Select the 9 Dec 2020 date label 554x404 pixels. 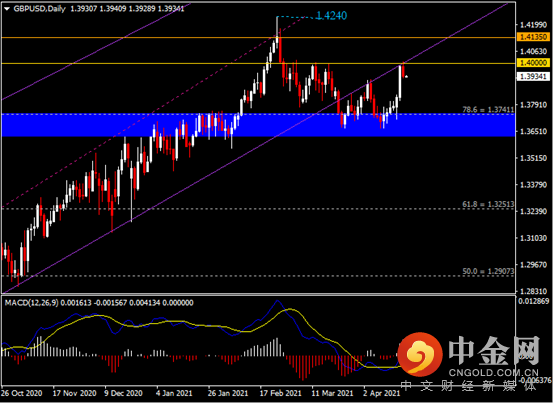click(123, 393)
